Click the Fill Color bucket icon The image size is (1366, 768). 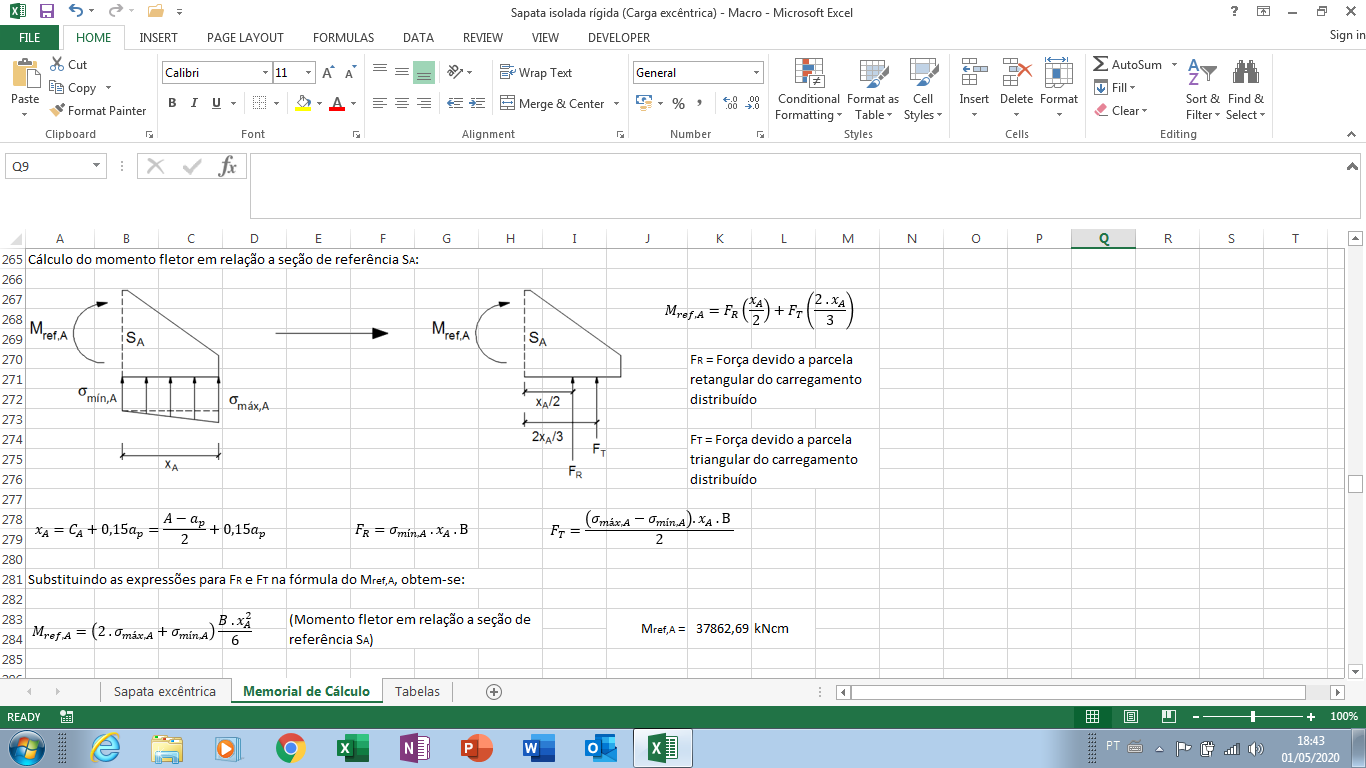304,103
